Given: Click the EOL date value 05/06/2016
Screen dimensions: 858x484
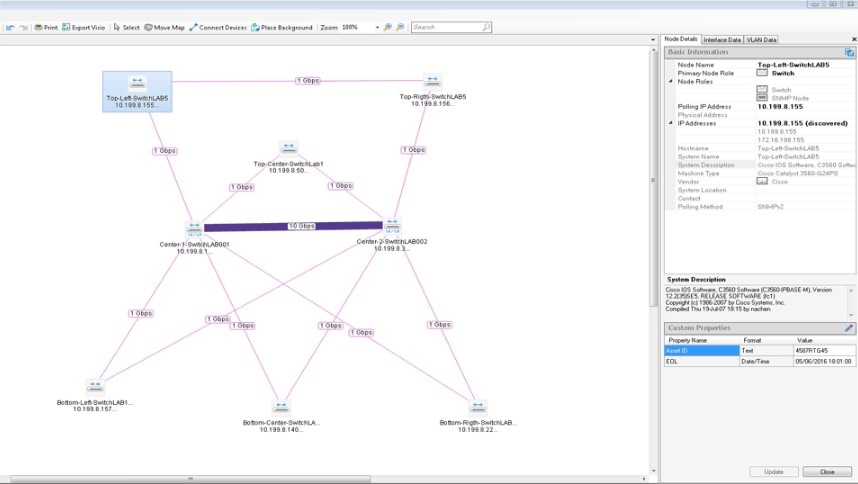Looking at the screenshot, I should 823,361.
